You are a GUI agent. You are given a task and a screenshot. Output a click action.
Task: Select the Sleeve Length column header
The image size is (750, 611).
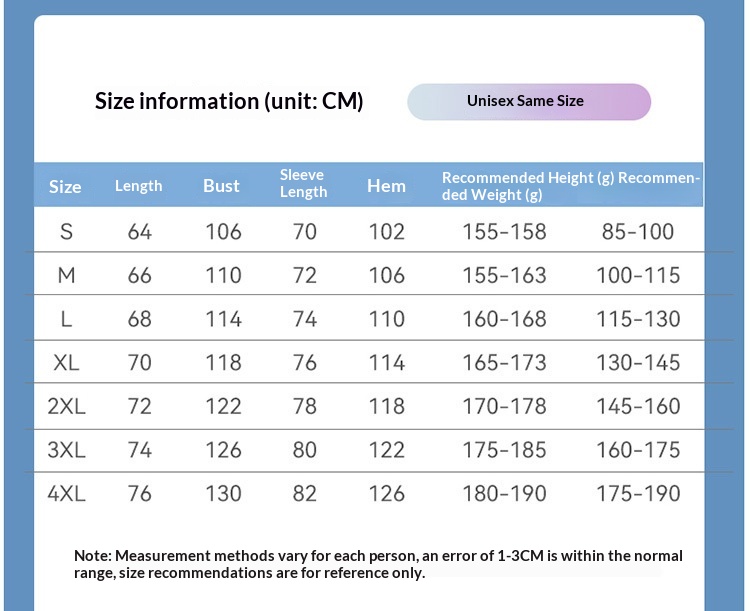(x=303, y=184)
